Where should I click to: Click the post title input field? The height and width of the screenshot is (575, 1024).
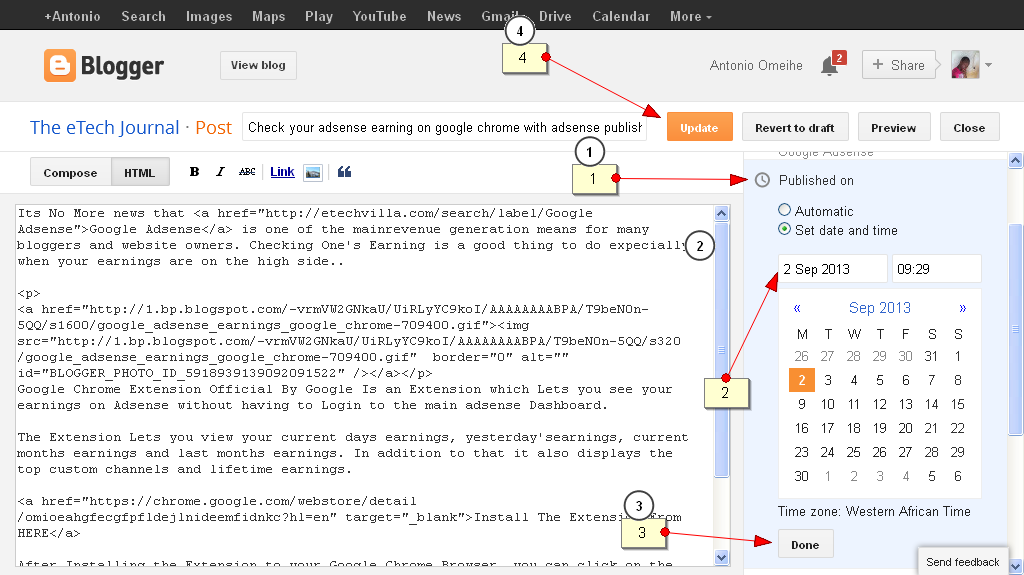pyautogui.click(x=445, y=127)
